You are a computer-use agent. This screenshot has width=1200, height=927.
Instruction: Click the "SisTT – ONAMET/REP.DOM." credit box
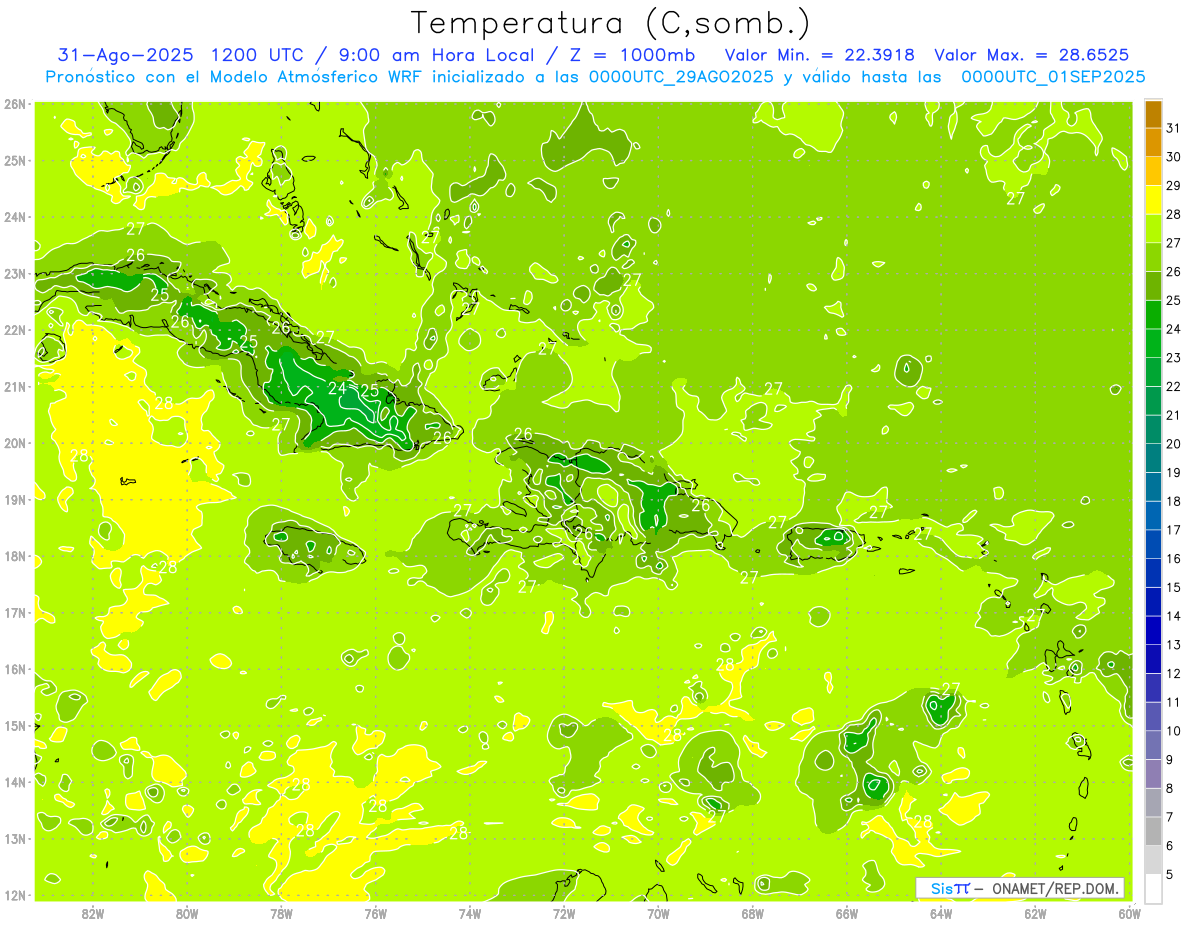click(1019, 888)
